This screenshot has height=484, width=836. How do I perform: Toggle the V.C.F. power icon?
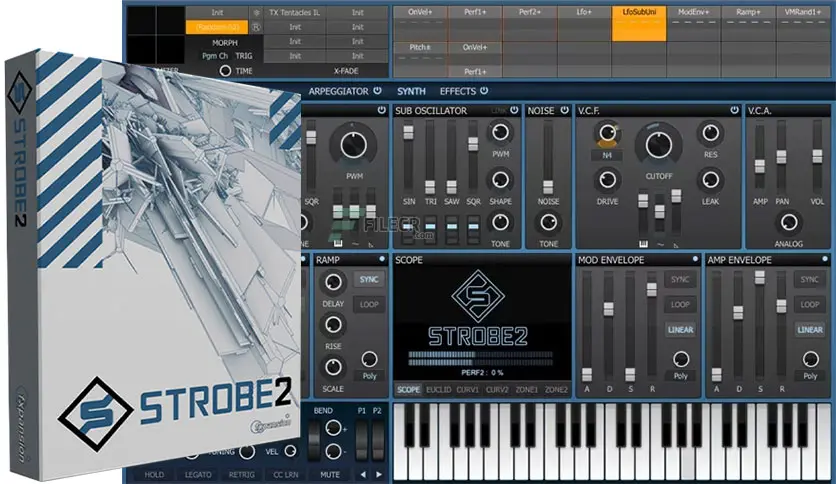[735, 110]
